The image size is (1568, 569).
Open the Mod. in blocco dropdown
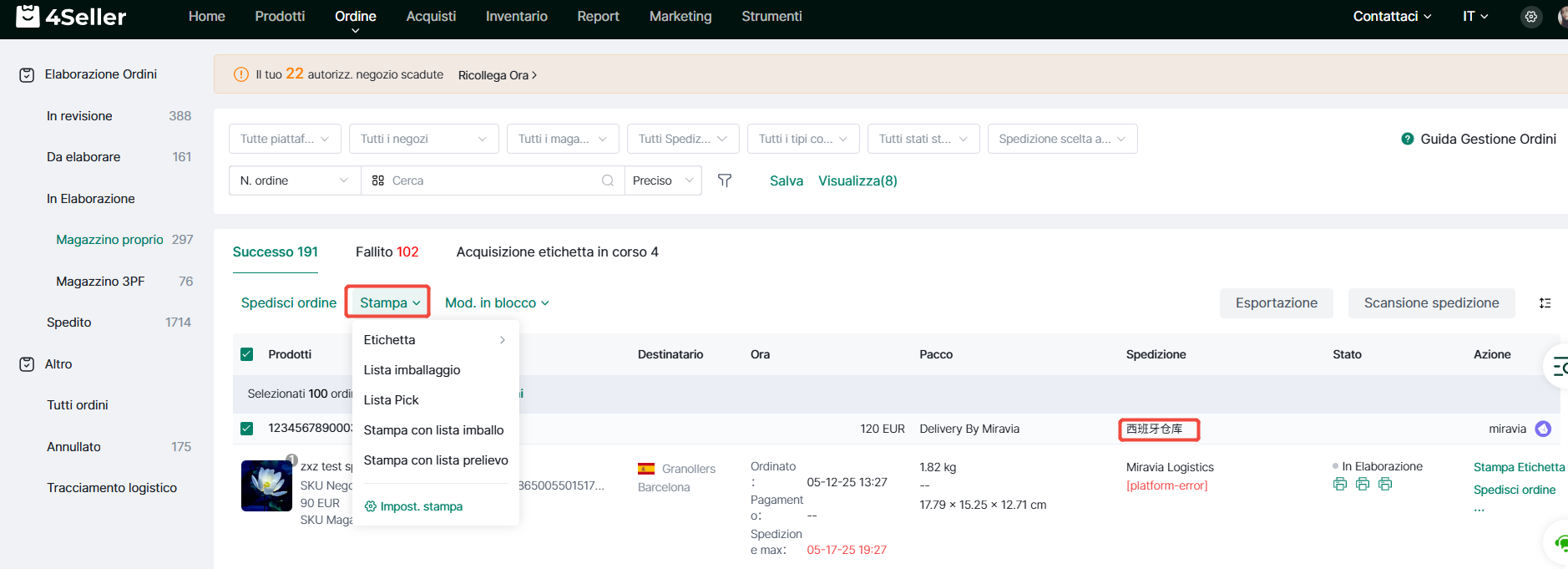tap(497, 303)
